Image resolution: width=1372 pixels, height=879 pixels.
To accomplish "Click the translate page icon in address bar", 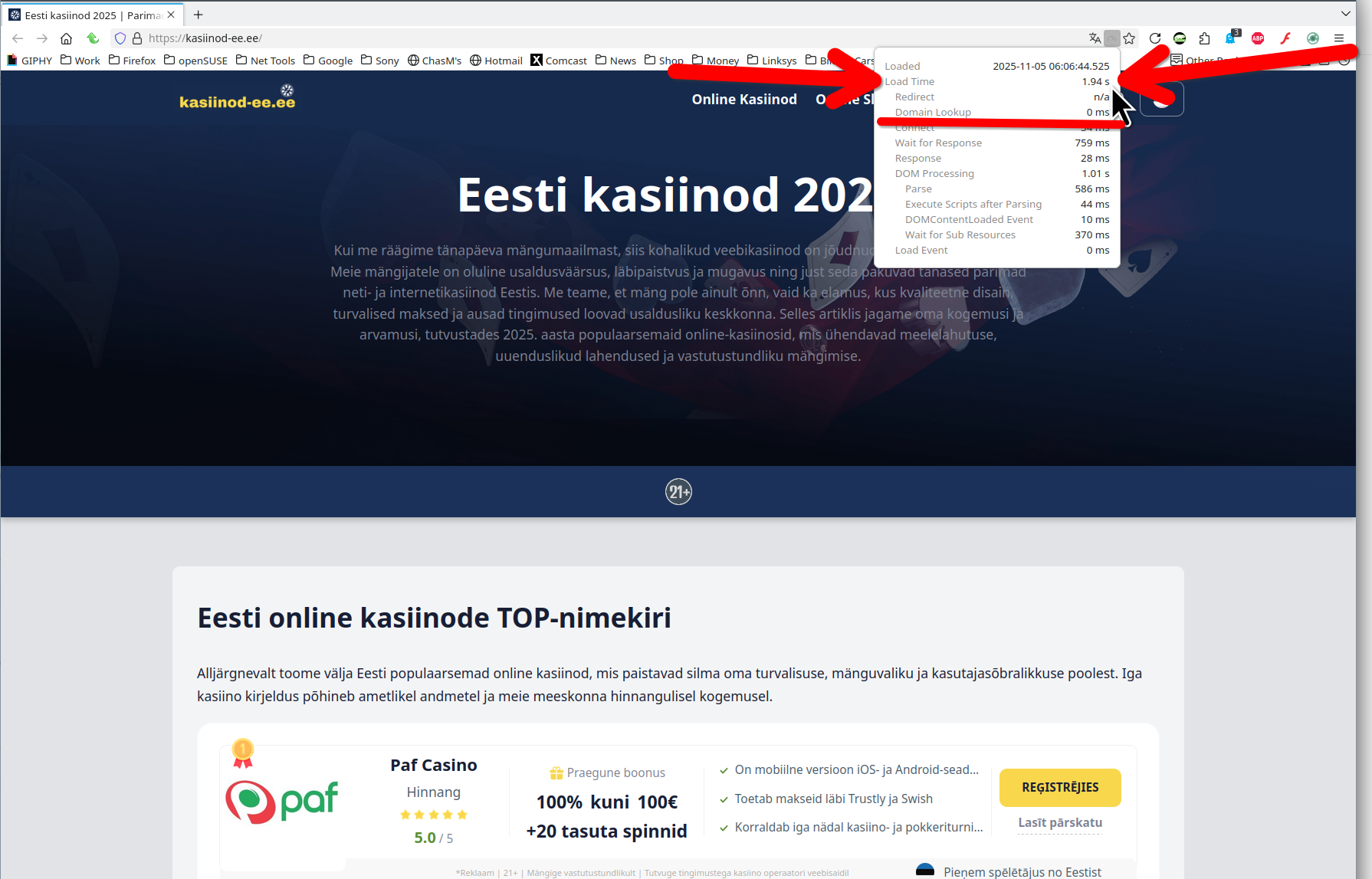I will click(1095, 38).
